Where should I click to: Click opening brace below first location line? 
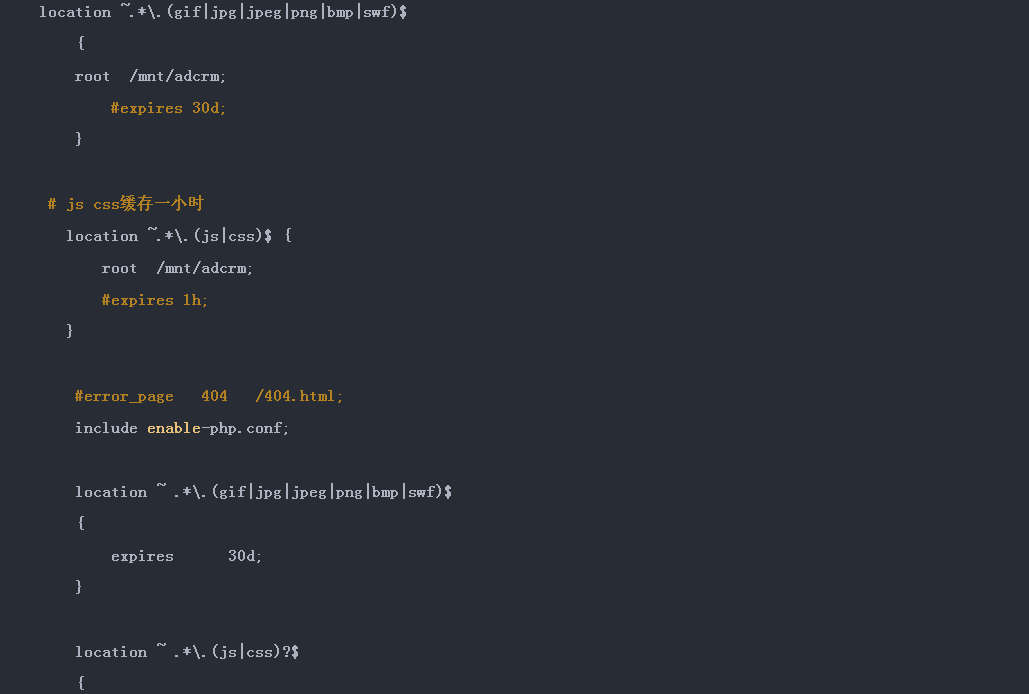81,43
